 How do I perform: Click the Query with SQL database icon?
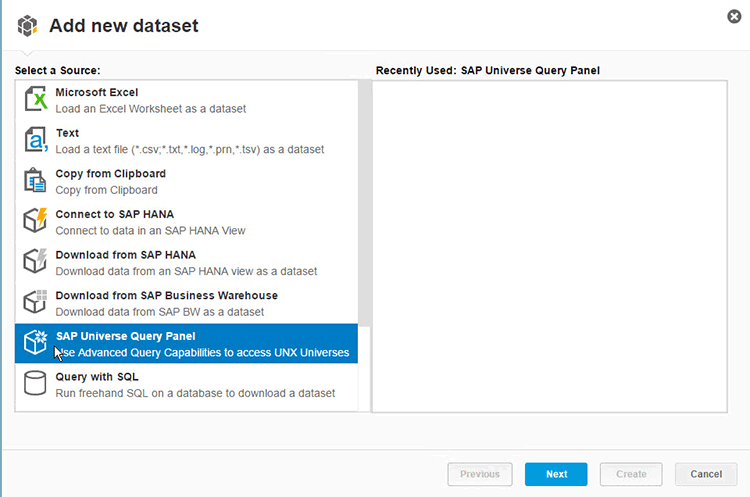pyautogui.click(x=36, y=384)
